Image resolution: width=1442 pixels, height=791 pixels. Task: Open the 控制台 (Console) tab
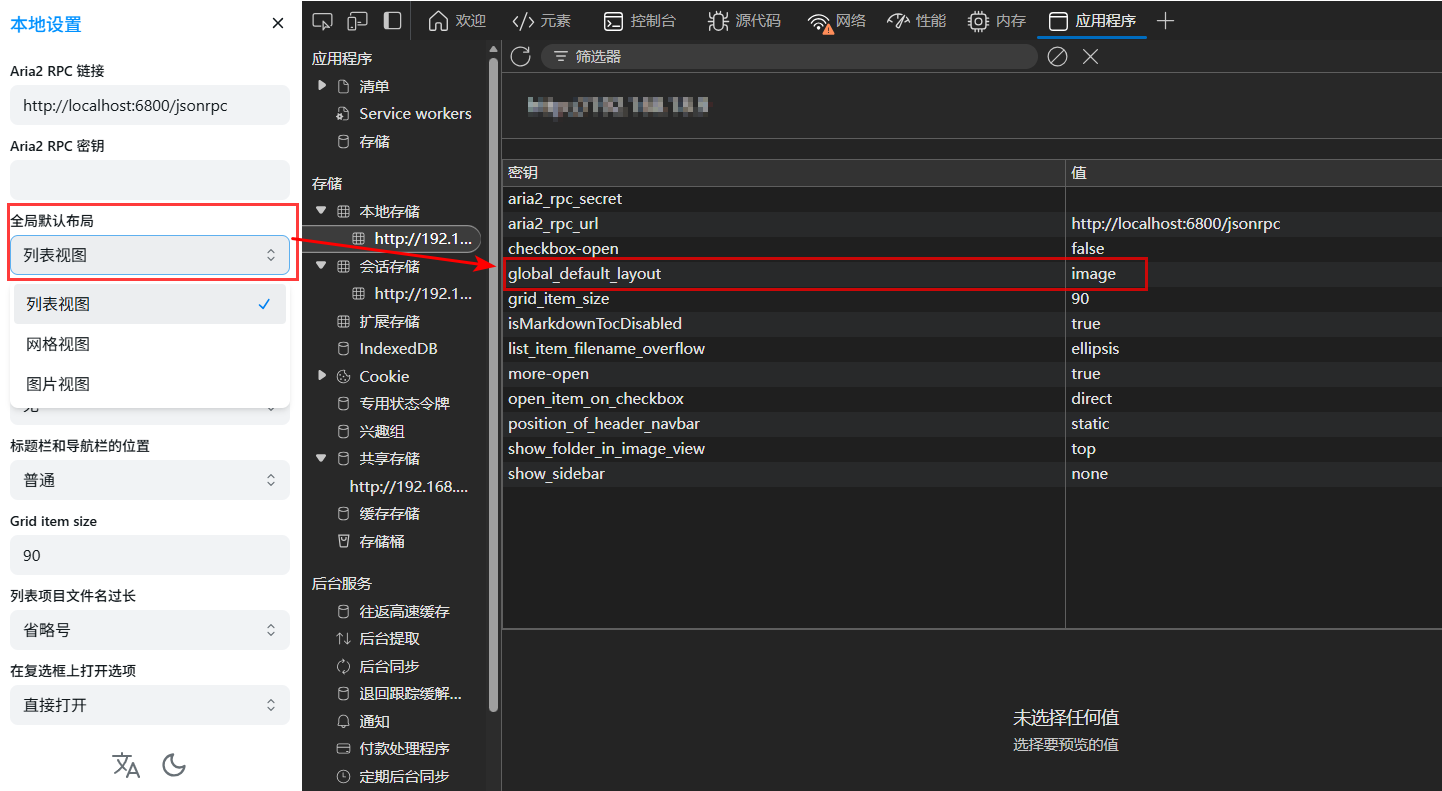(640, 21)
